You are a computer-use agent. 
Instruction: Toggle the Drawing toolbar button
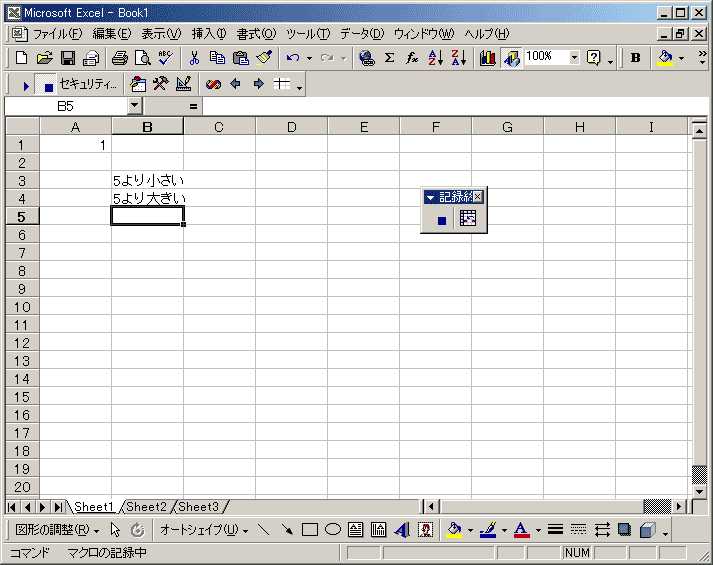pyautogui.click(x=512, y=58)
